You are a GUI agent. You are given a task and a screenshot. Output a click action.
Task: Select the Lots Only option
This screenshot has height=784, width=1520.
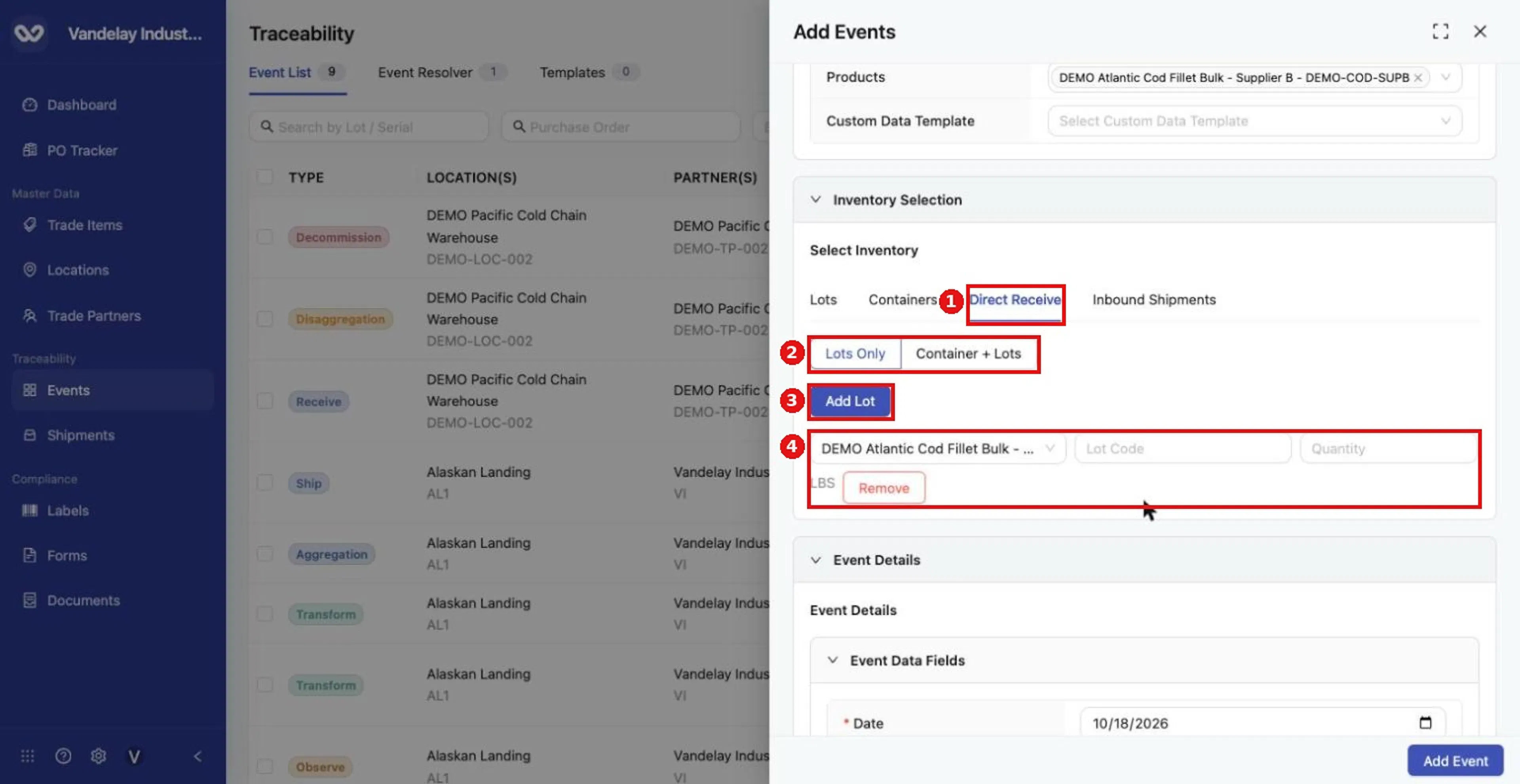[x=855, y=353]
